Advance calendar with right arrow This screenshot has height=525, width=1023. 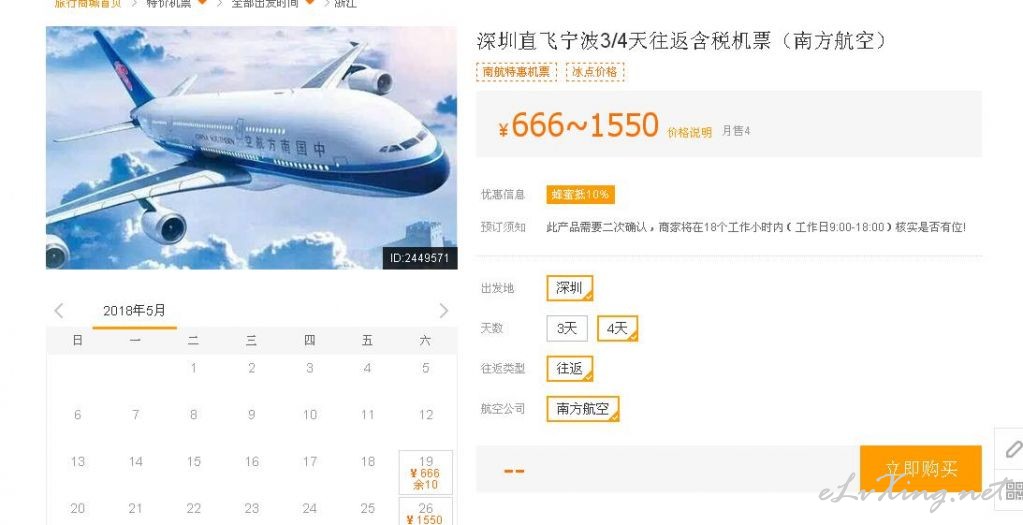tap(444, 310)
